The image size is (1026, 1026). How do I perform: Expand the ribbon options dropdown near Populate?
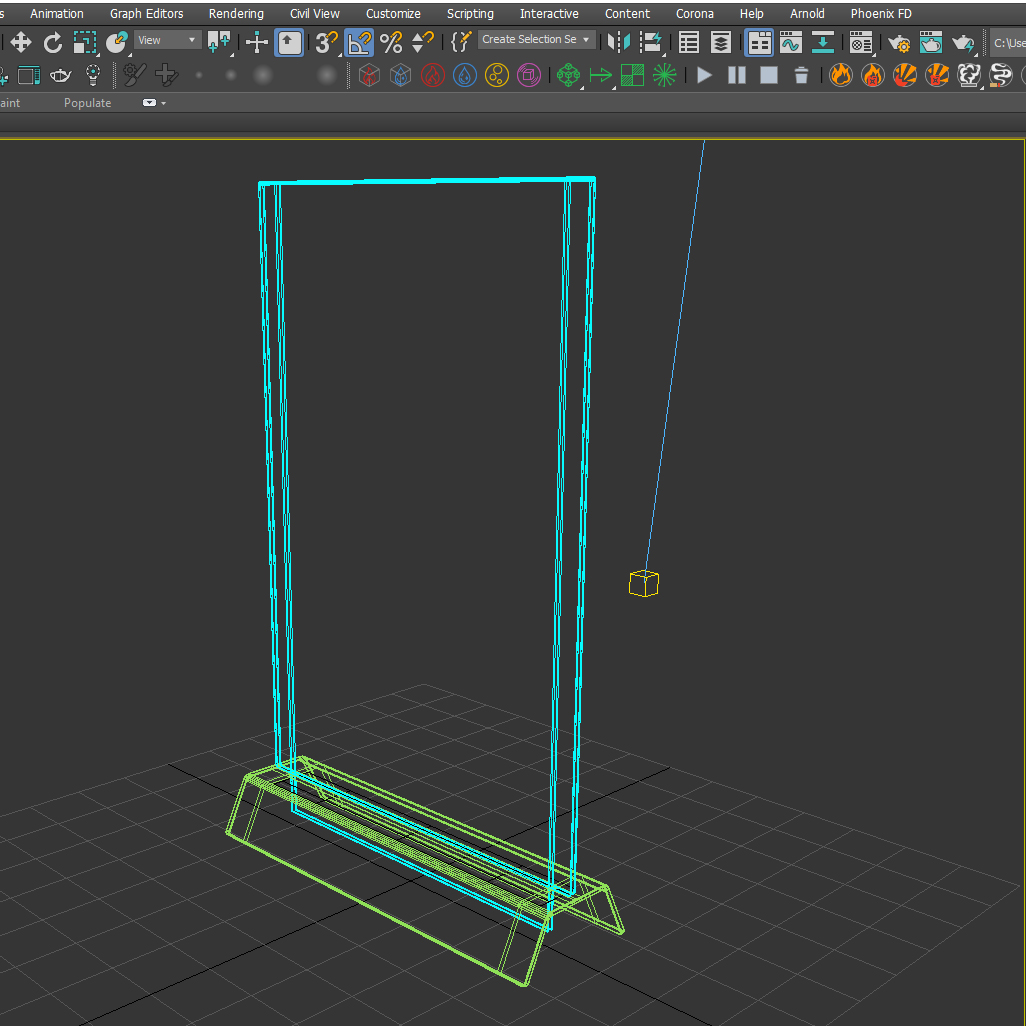[154, 103]
